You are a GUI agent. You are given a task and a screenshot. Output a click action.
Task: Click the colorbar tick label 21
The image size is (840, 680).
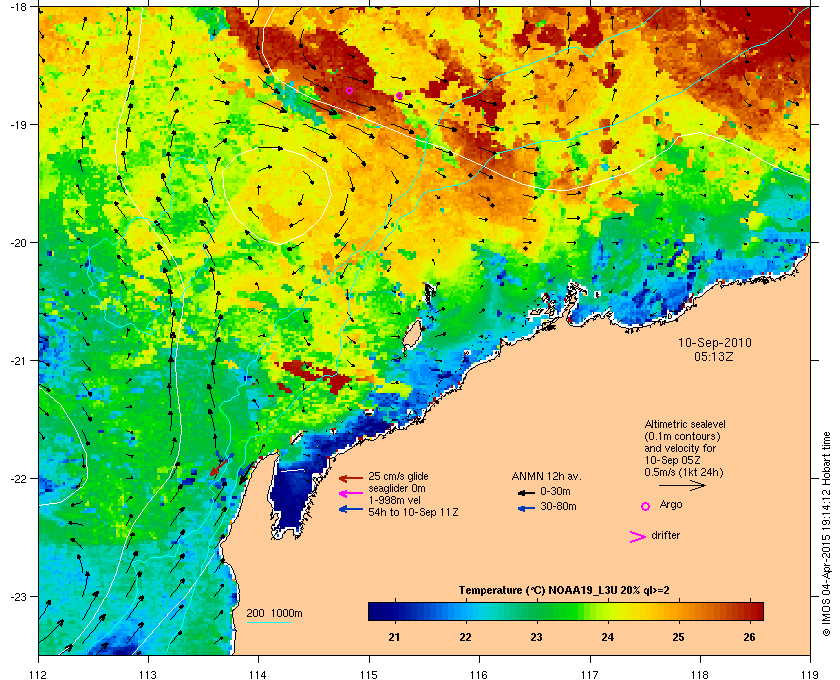[394, 637]
